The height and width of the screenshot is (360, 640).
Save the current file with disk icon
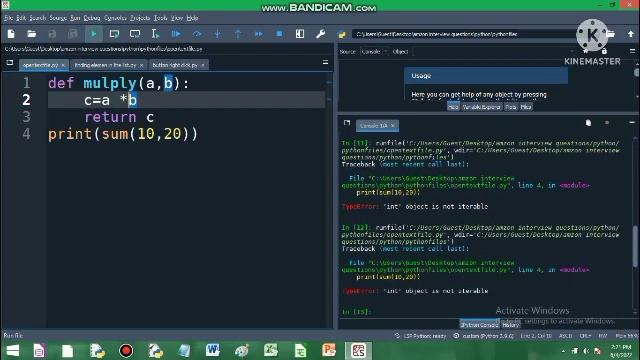tap(52, 34)
